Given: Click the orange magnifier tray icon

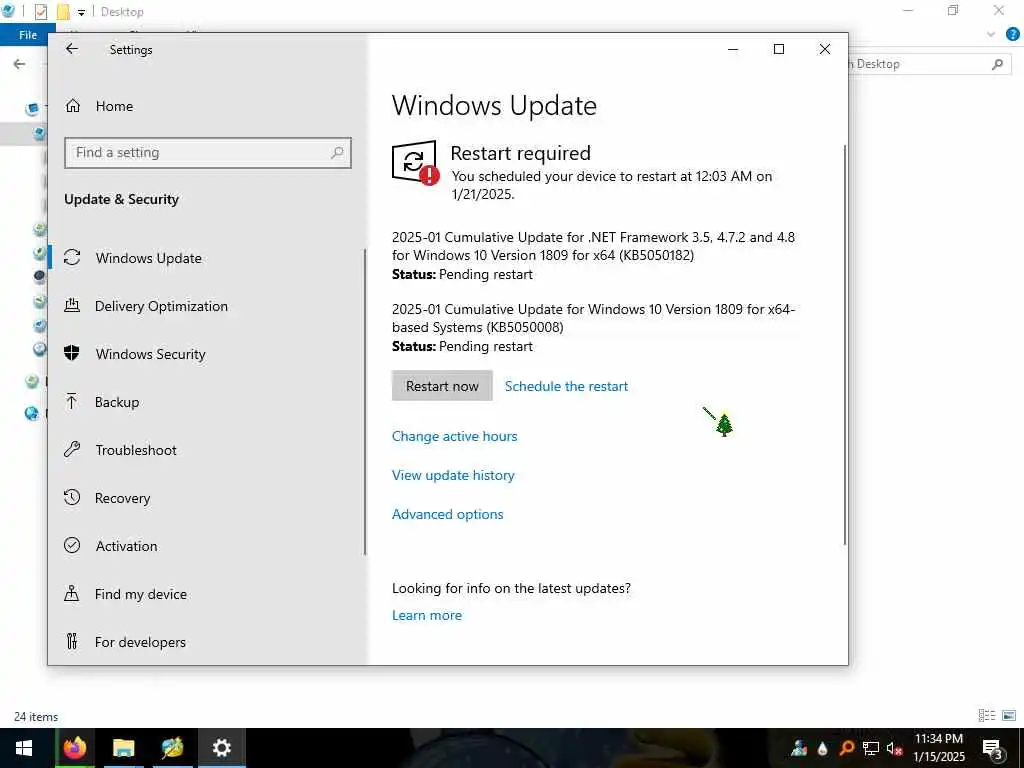Looking at the screenshot, I should pos(846,748).
